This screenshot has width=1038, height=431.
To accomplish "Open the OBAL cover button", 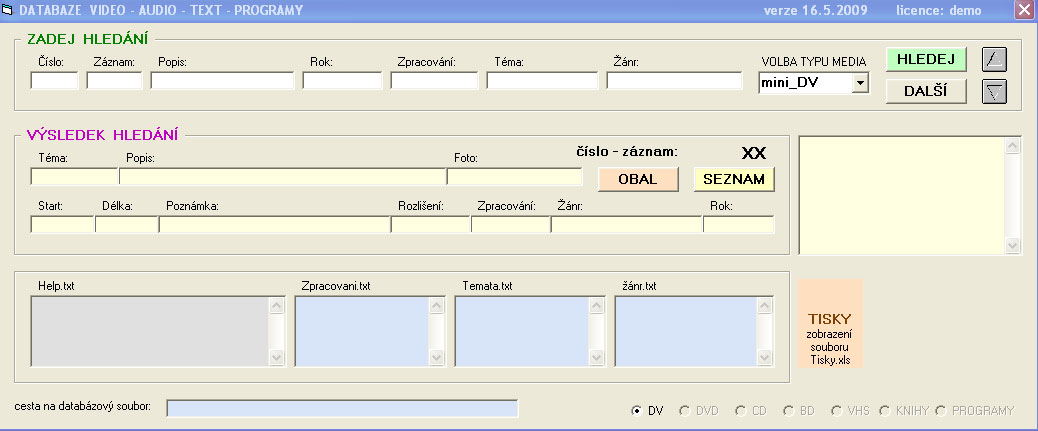I will 638,179.
